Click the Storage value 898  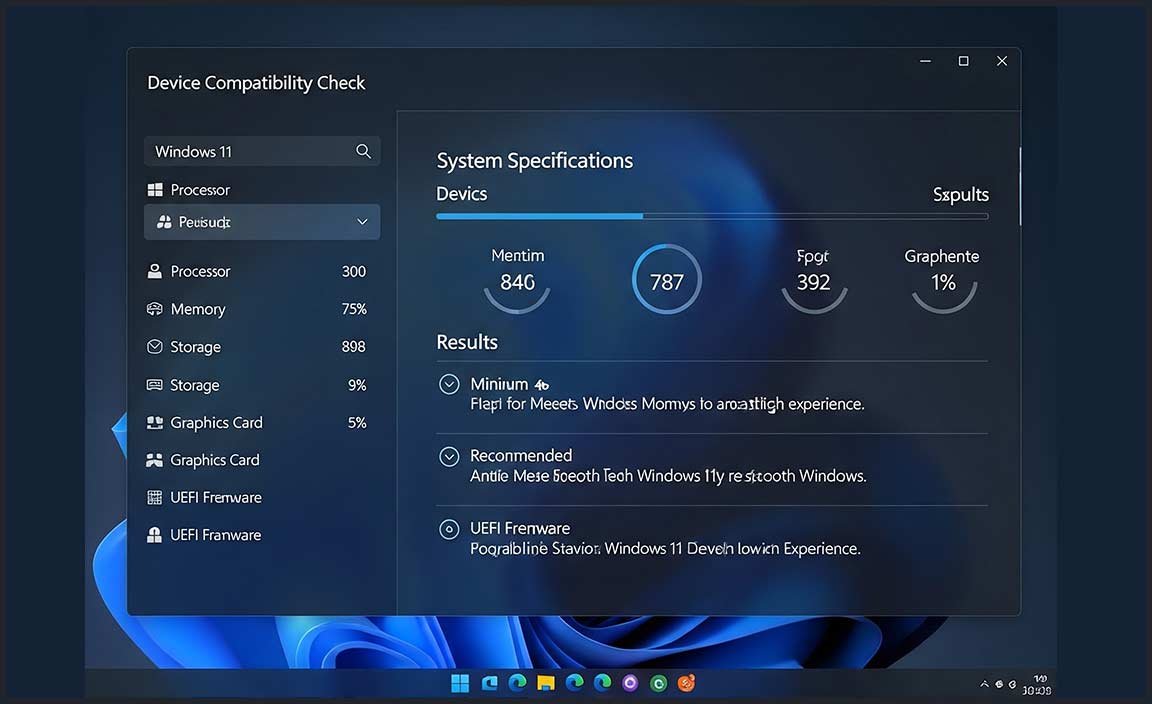(353, 346)
